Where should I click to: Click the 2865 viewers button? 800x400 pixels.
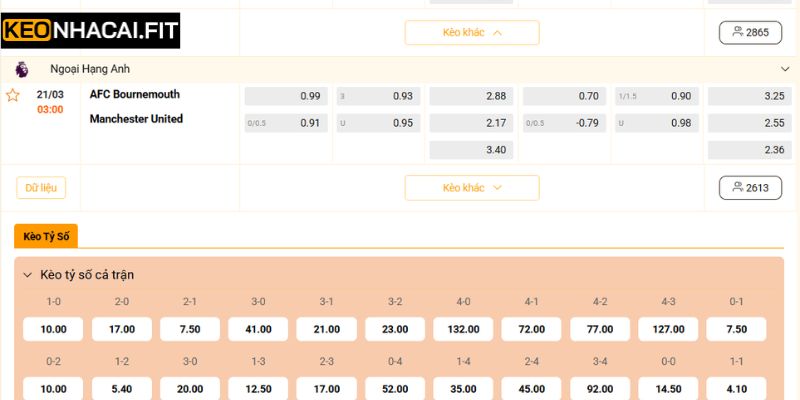point(751,33)
